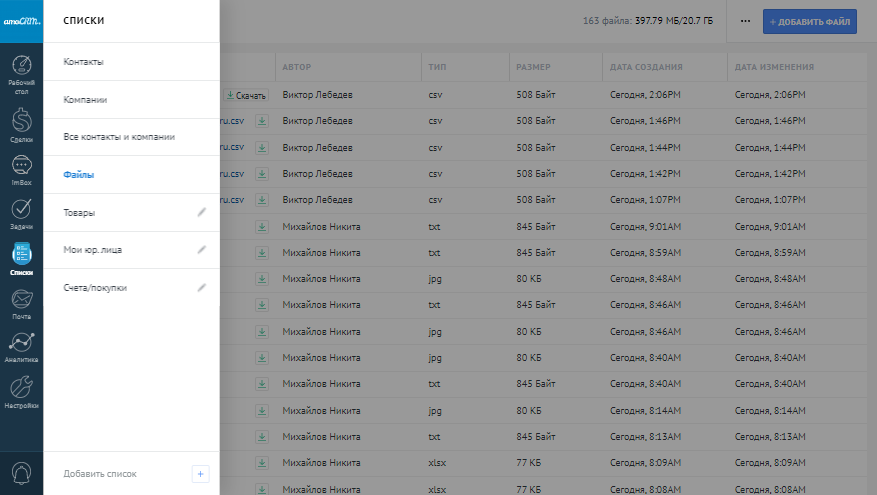Viewport: 877px width, 495px height.
Task: Open Задачи tasks icon
Action: click(21, 212)
